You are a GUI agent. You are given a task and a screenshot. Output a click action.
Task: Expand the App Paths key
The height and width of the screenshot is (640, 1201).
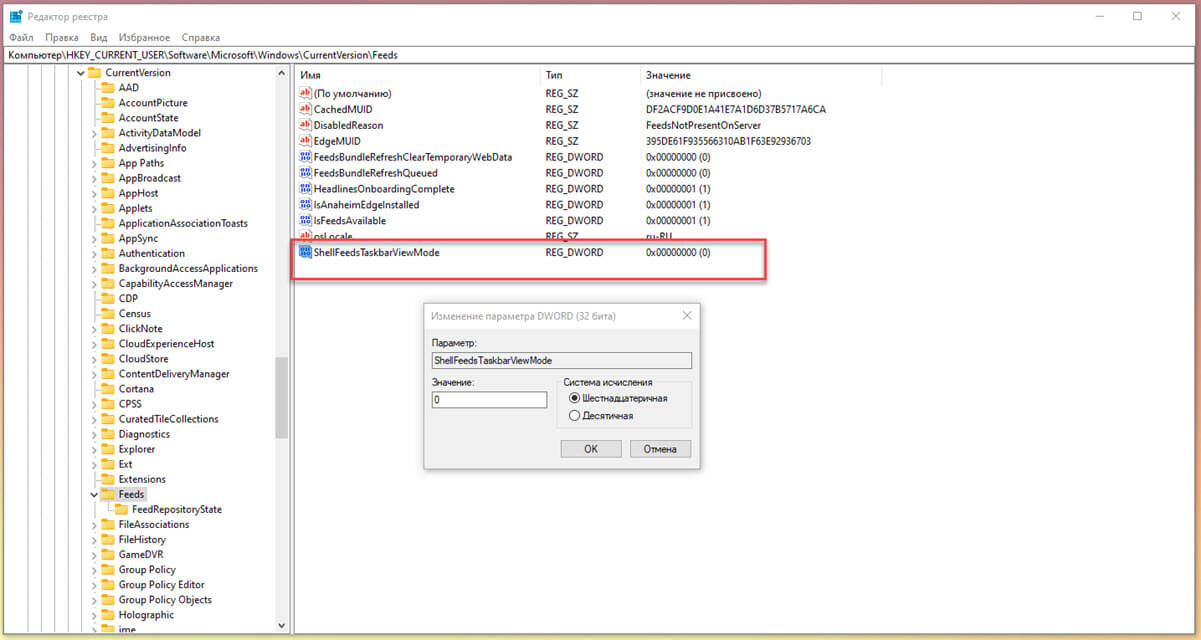[x=94, y=163]
